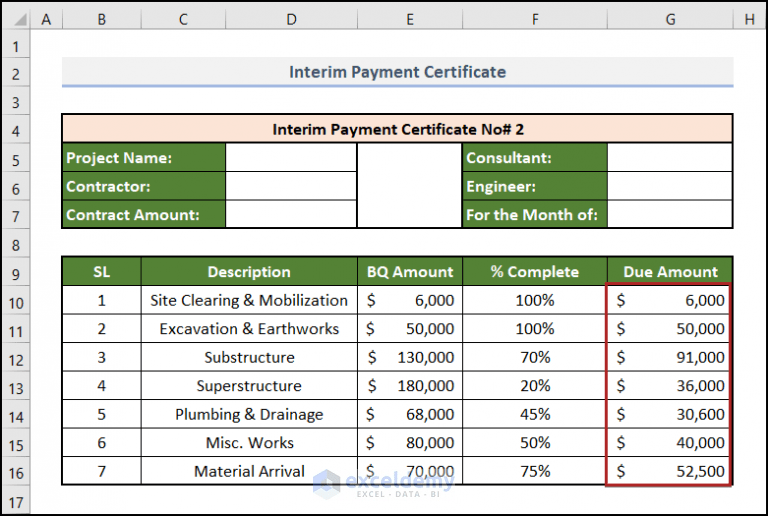This screenshot has width=768, height=516.
Task: Click BQ Amount cell showing 130,000
Action: [x=410, y=357]
